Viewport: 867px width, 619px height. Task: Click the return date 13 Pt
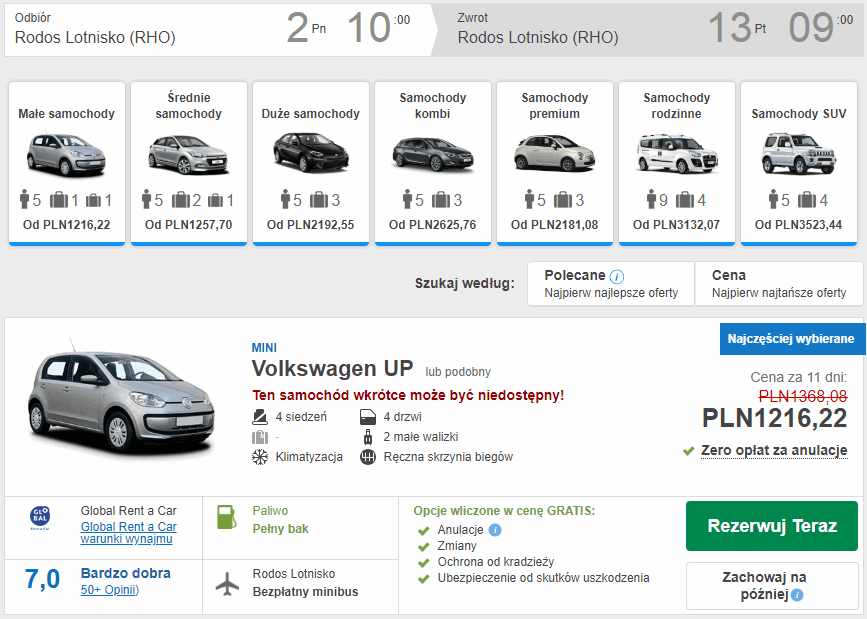(x=738, y=28)
